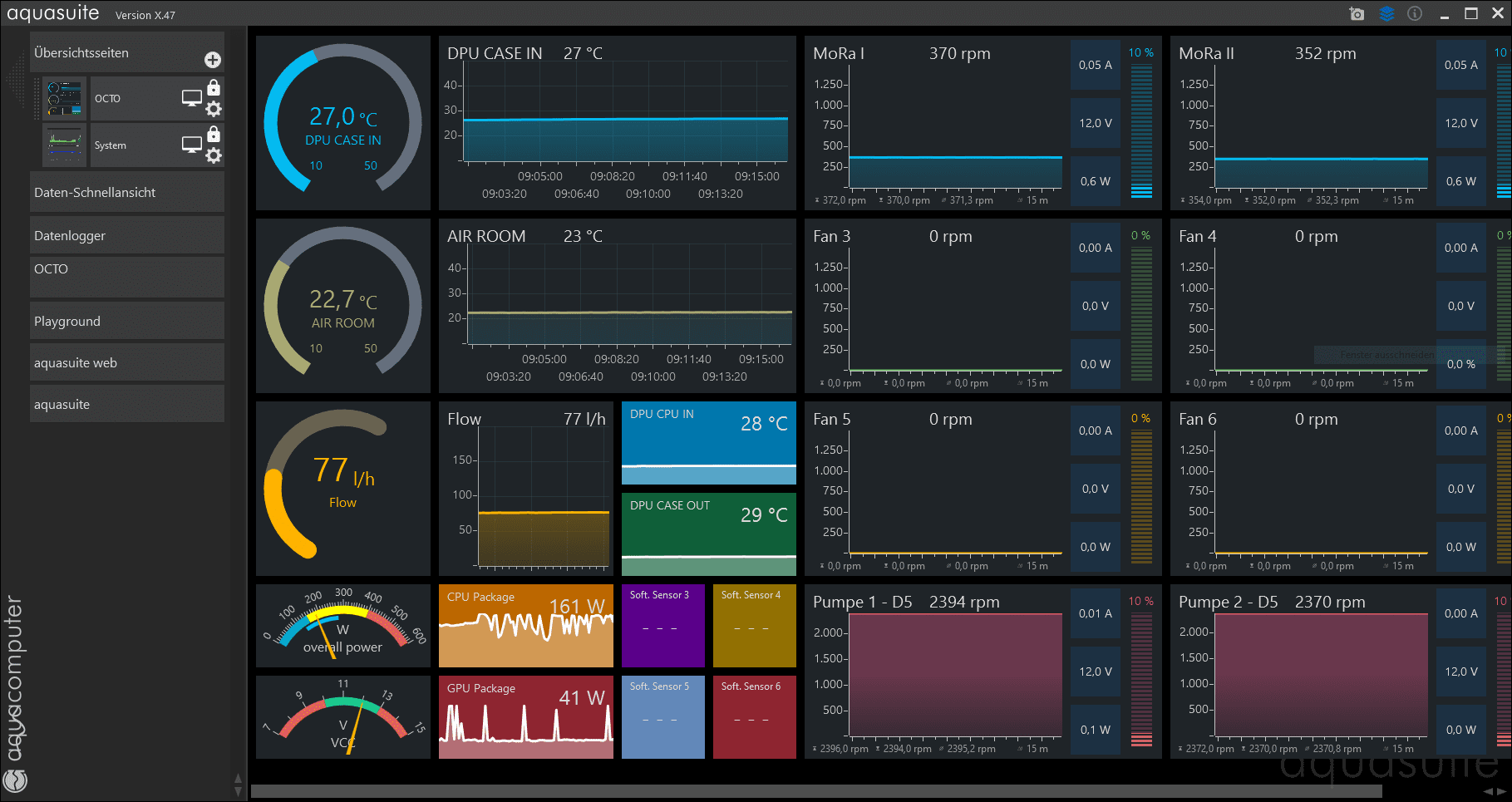Open System page settings gear

click(x=214, y=155)
